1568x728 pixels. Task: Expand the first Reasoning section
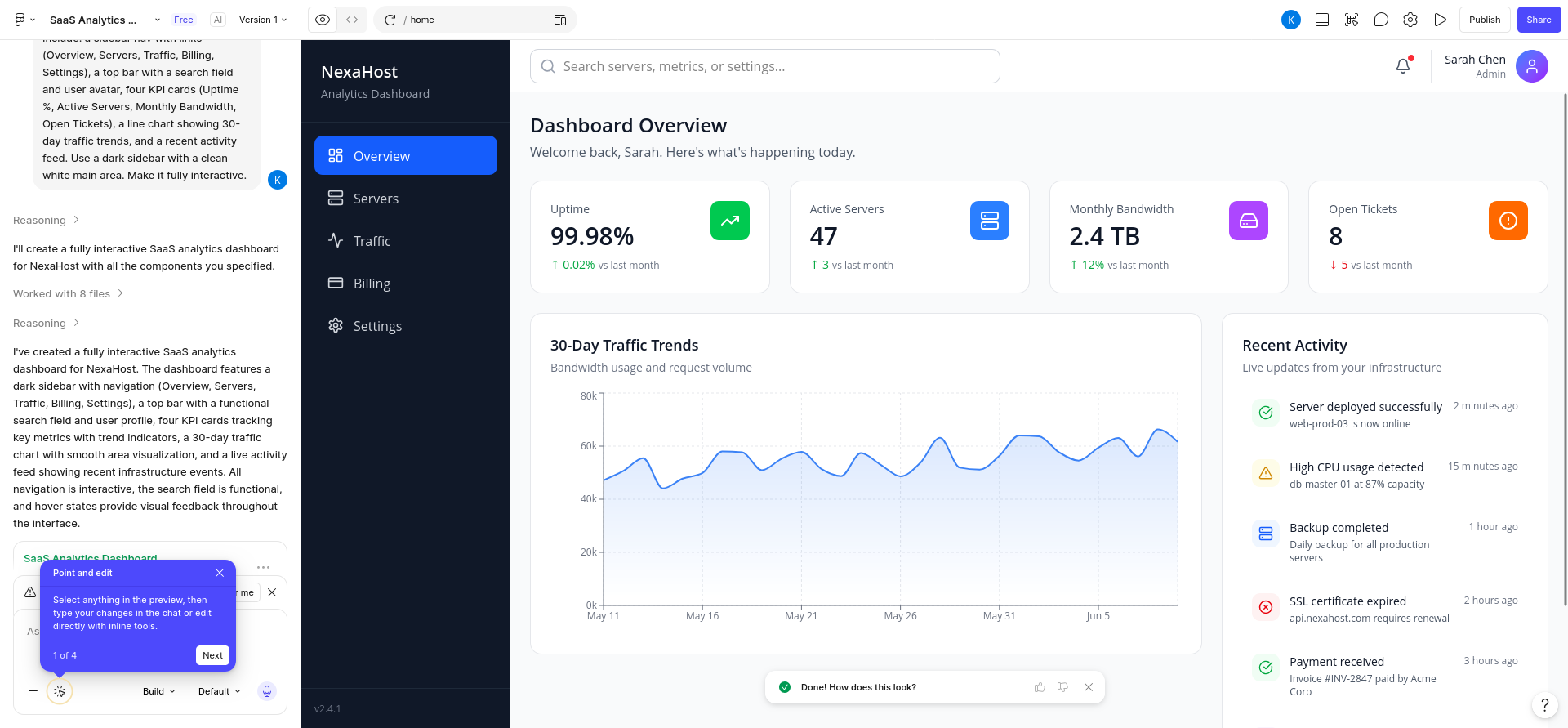(46, 220)
